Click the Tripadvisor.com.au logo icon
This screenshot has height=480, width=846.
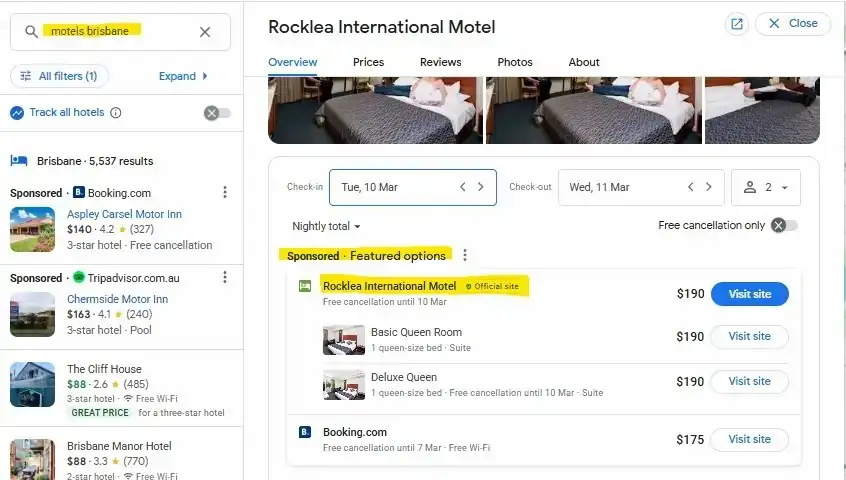tap(79, 277)
